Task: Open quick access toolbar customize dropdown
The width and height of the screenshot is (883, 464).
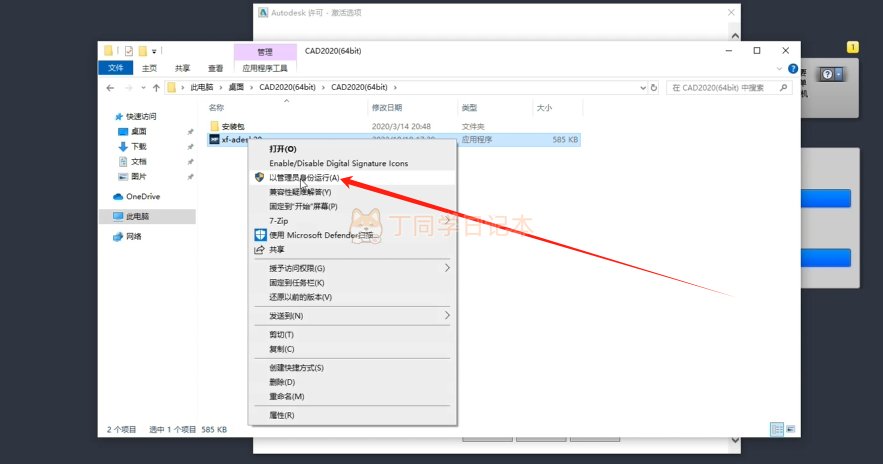Action: [x=154, y=51]
